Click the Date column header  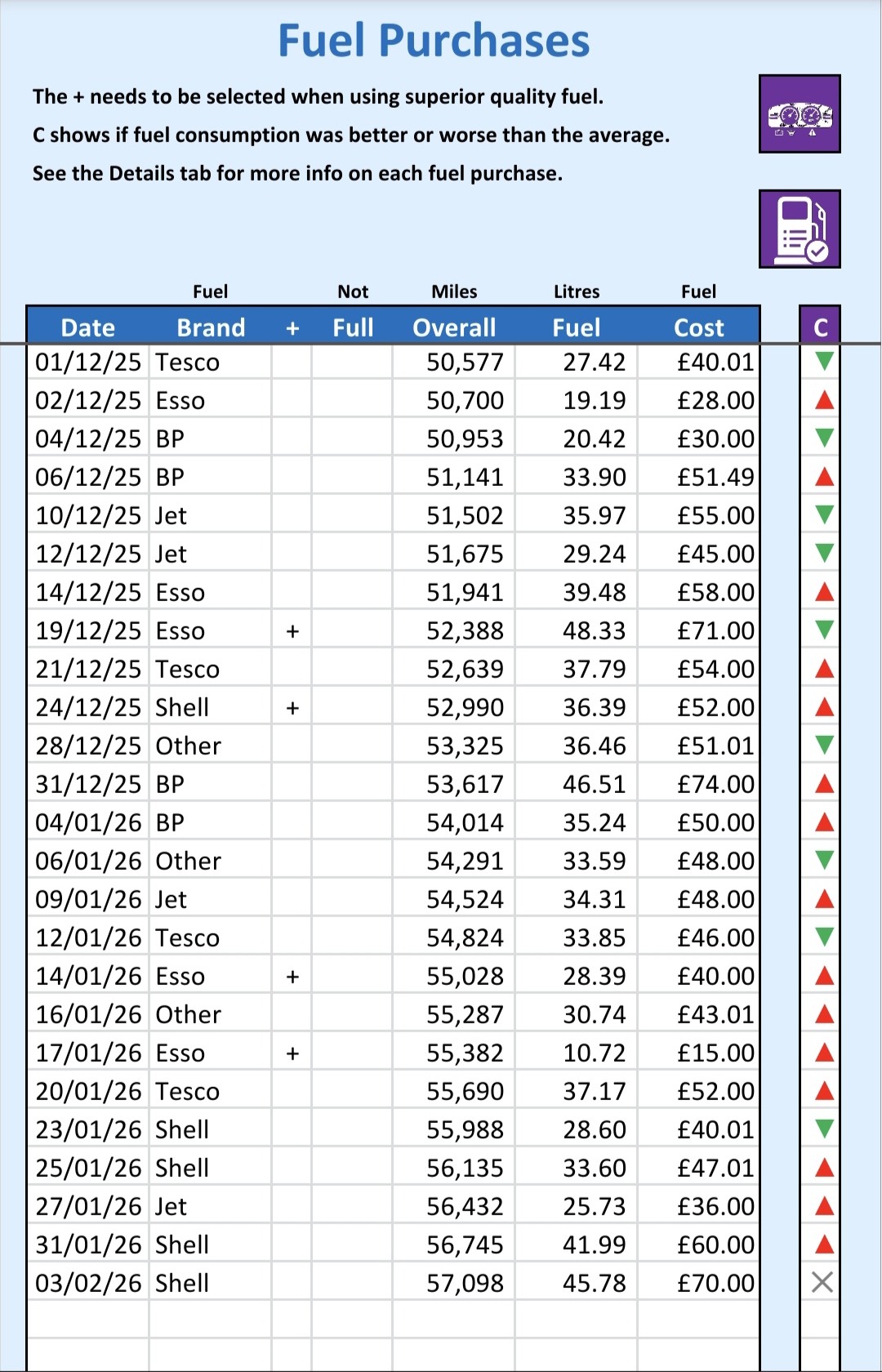pos(88,327)
